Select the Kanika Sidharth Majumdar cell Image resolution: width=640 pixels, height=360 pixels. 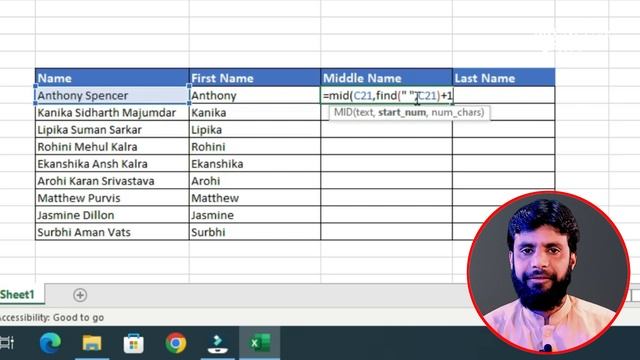click(x=112, y=112)
